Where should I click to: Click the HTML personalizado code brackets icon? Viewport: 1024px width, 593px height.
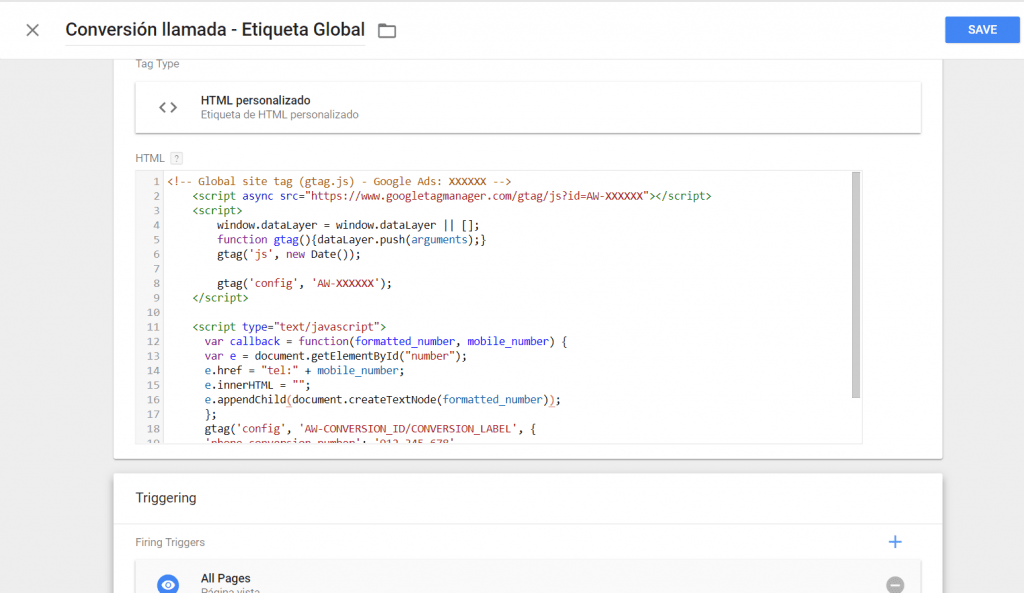(168, 107)
